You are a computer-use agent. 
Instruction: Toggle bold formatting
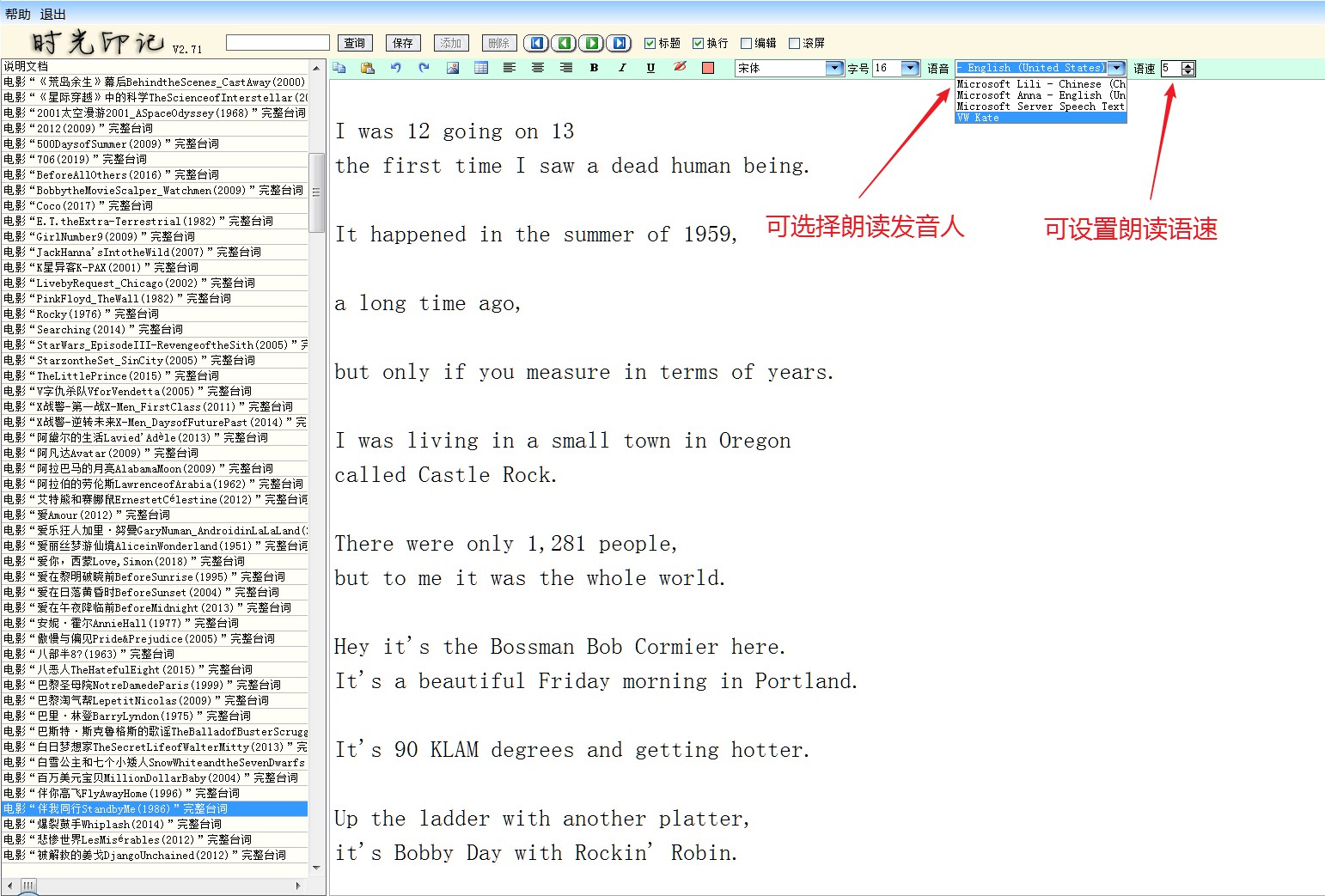[594, 68]
